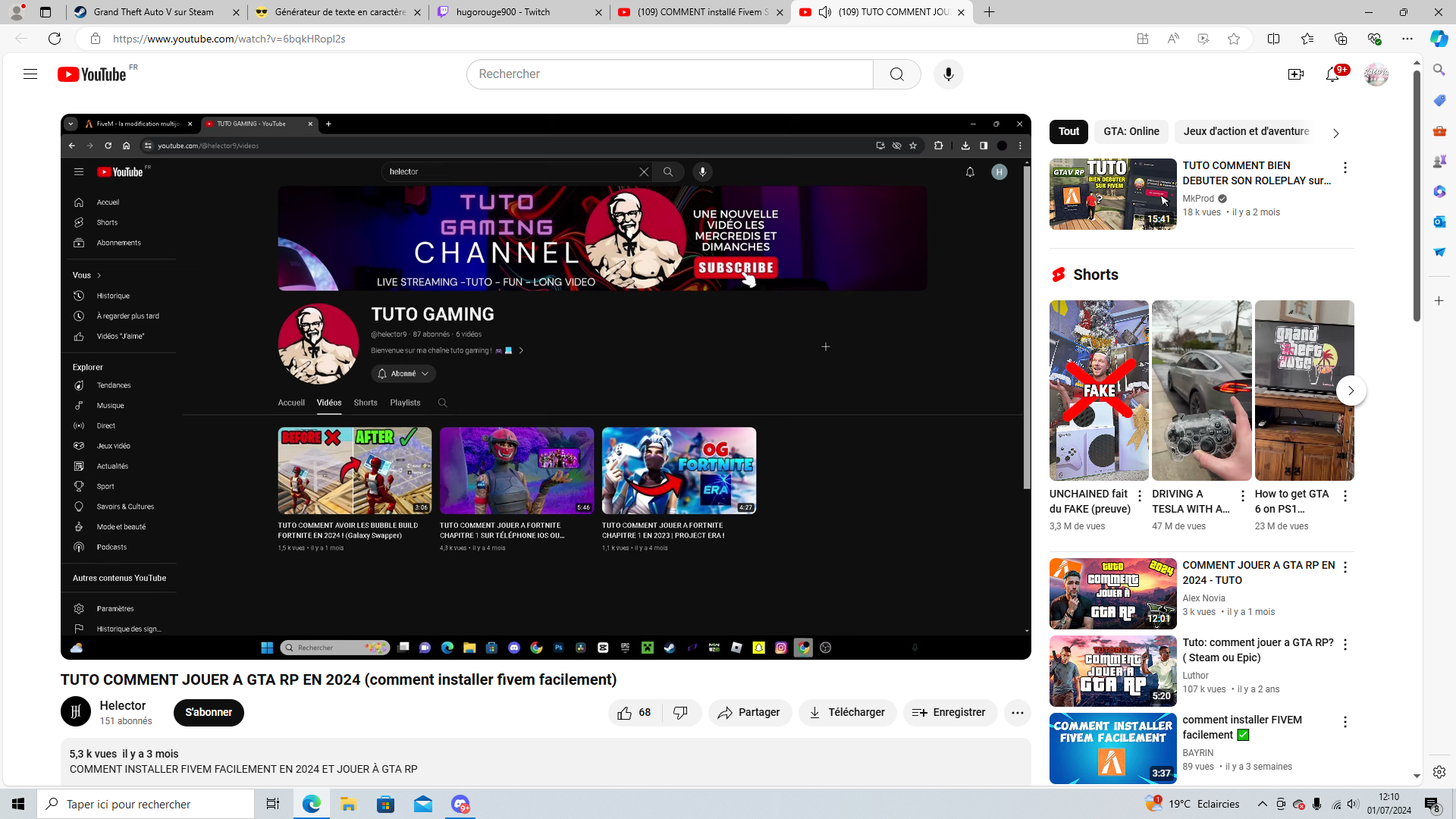Click the Helector channel avatar
Image resolution: width=1456 pixels, height=819 pixels.
coord(76,711)
